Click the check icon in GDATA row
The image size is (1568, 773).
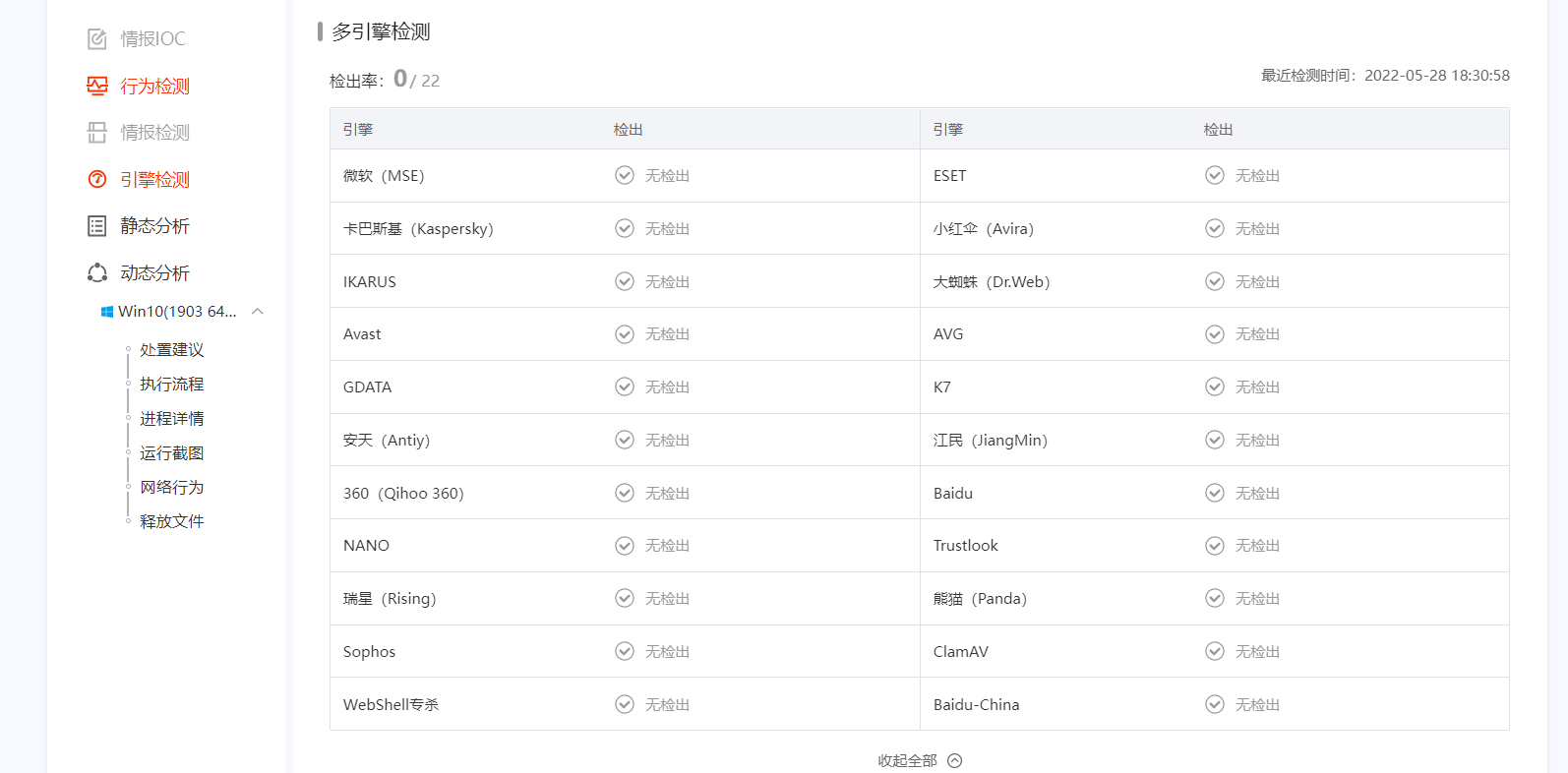click(625, 386)
